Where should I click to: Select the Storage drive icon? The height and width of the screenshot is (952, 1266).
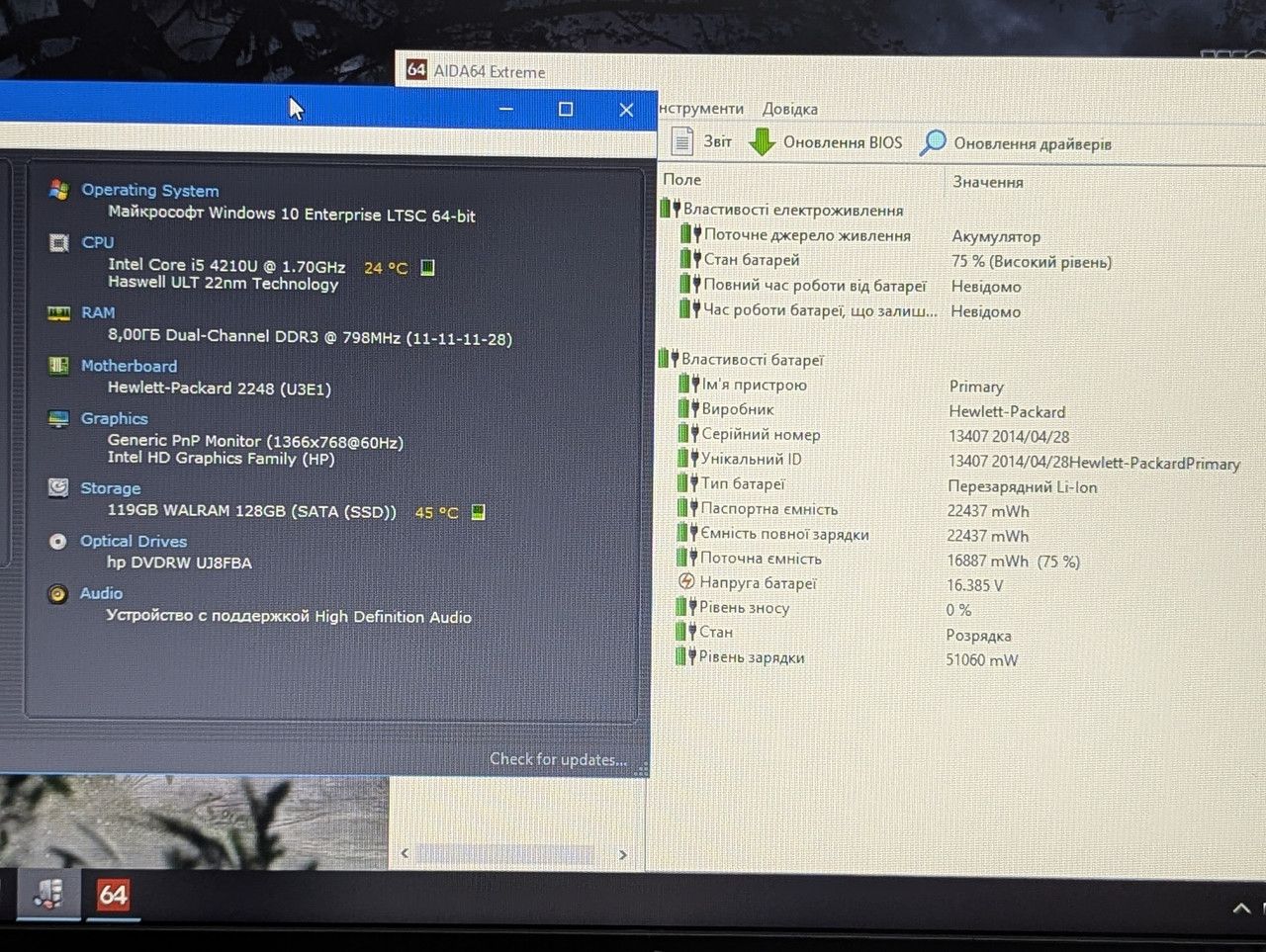pos(58,487)
